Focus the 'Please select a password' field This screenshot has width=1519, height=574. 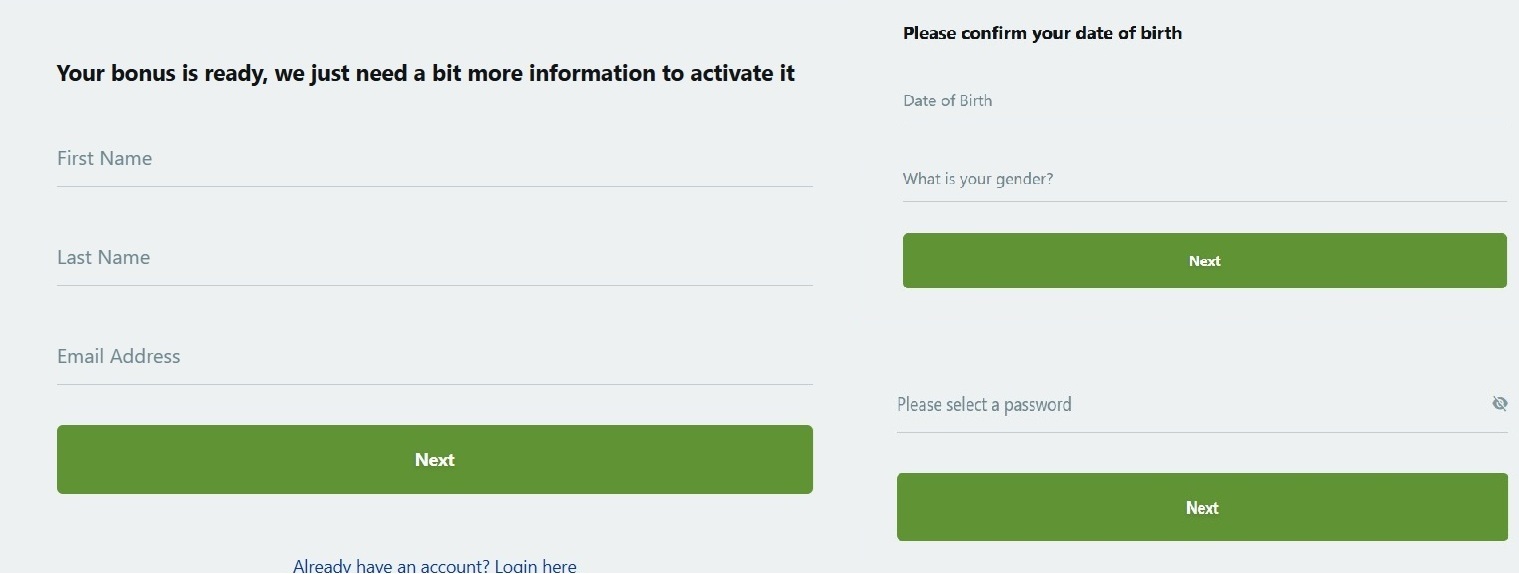tap(1190, 405)
